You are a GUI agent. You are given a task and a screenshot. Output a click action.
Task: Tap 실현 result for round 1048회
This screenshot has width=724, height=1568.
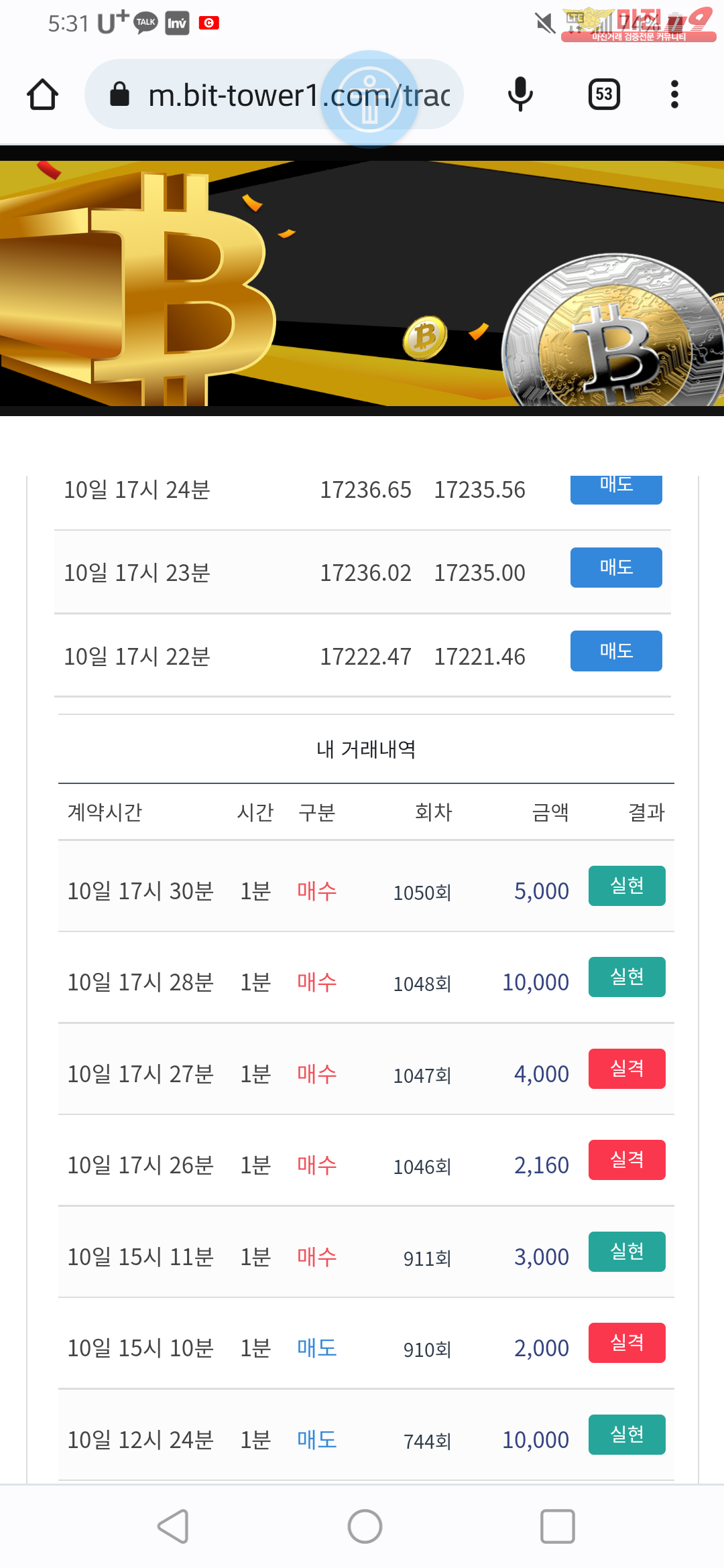[626, 977]
